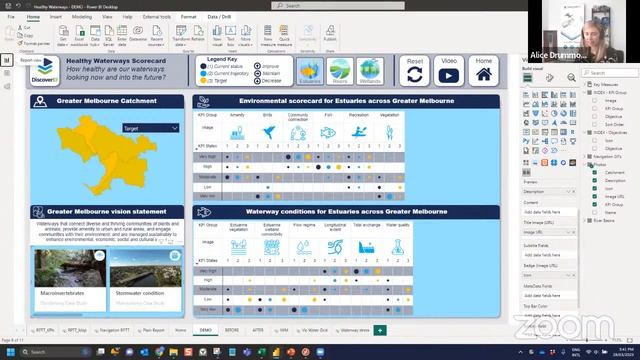Viewport: 640px width, 360px height.
Task: Uncheck the Description field checkbox
Action: (x=594, y=180)
